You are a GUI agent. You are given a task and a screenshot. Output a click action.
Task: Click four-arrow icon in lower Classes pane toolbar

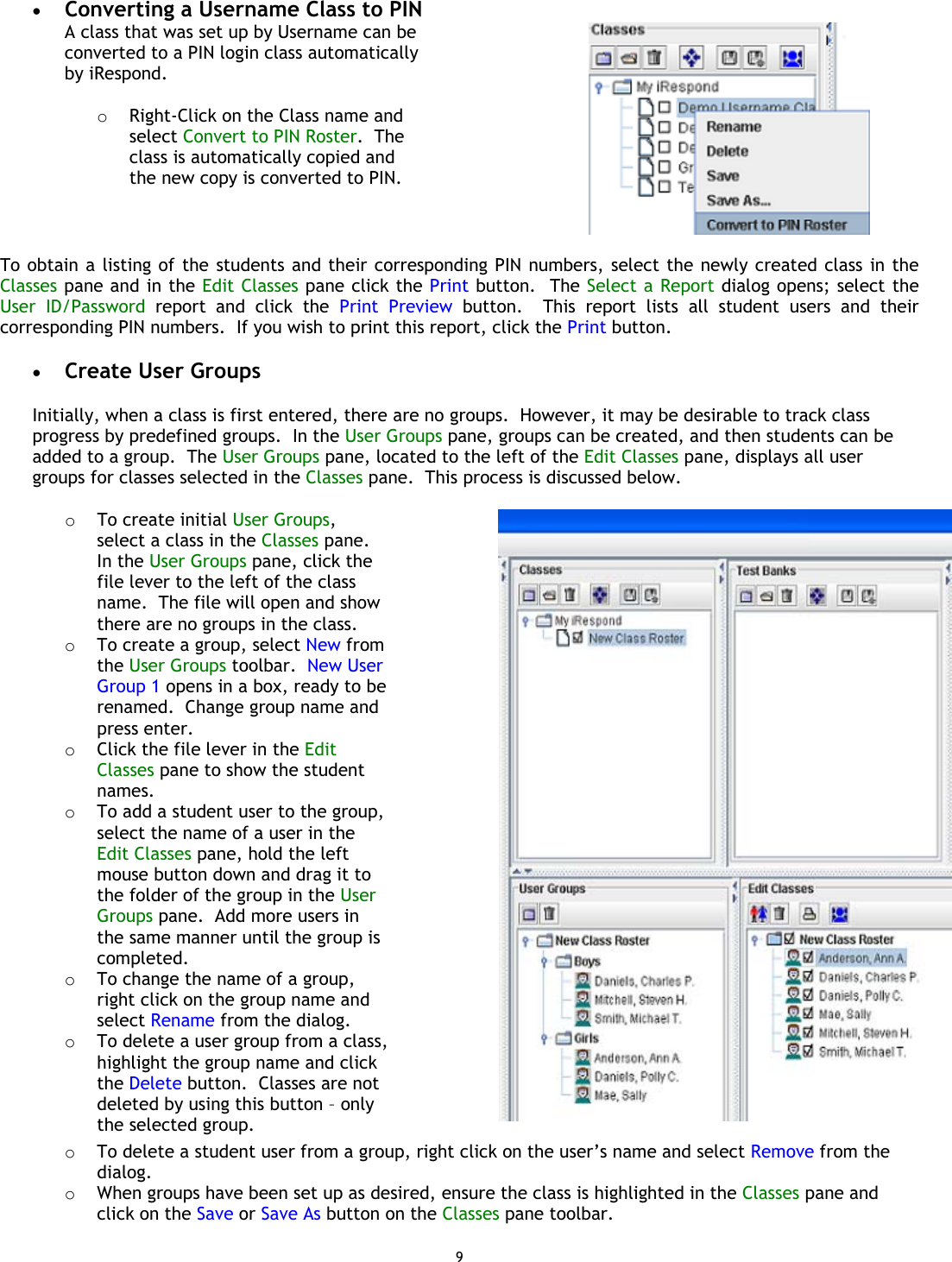coord(600,595)
